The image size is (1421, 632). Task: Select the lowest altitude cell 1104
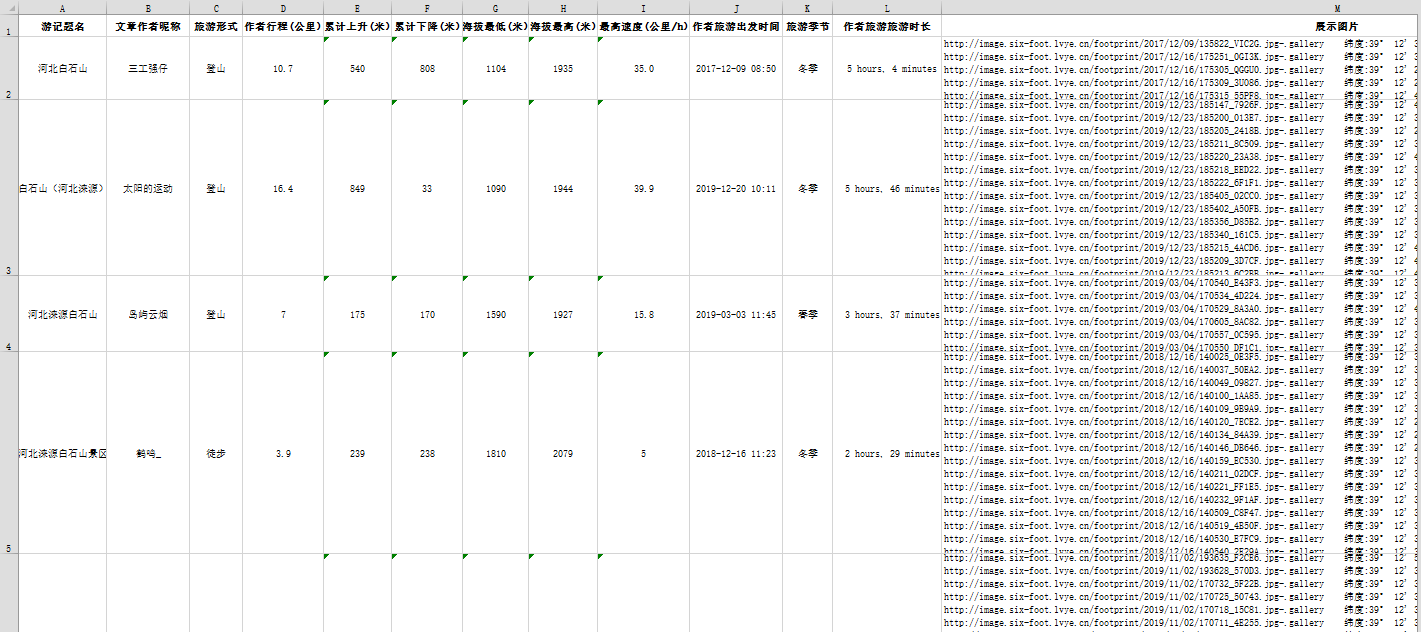tap(496, 69)
